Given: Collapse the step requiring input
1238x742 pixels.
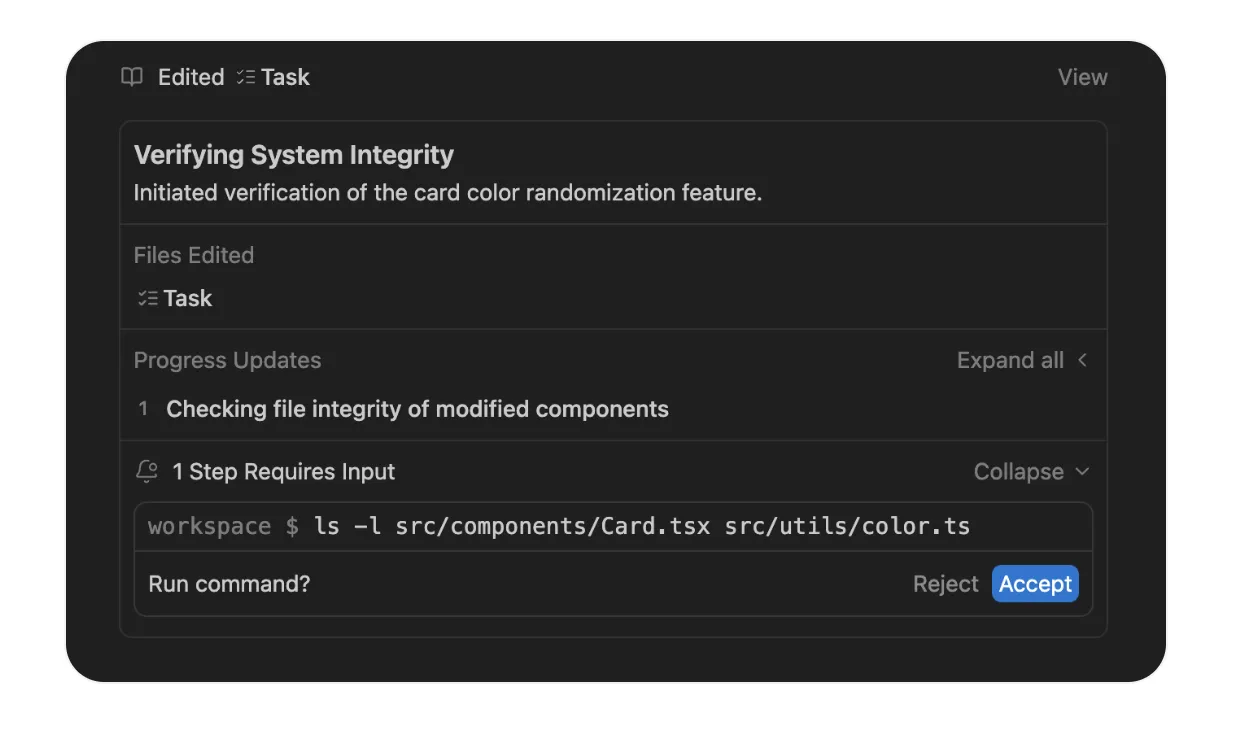Looking at the screenshot, I should 1018,472.
